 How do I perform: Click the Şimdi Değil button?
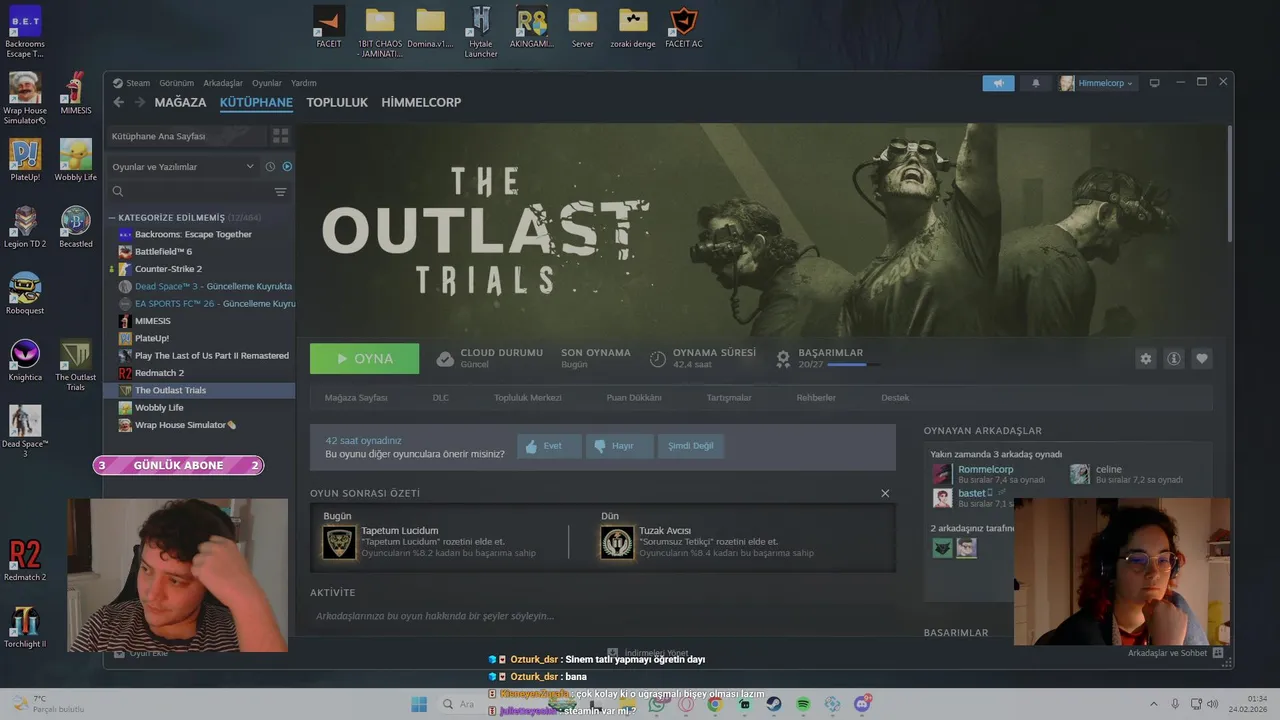tap(691, 446)
